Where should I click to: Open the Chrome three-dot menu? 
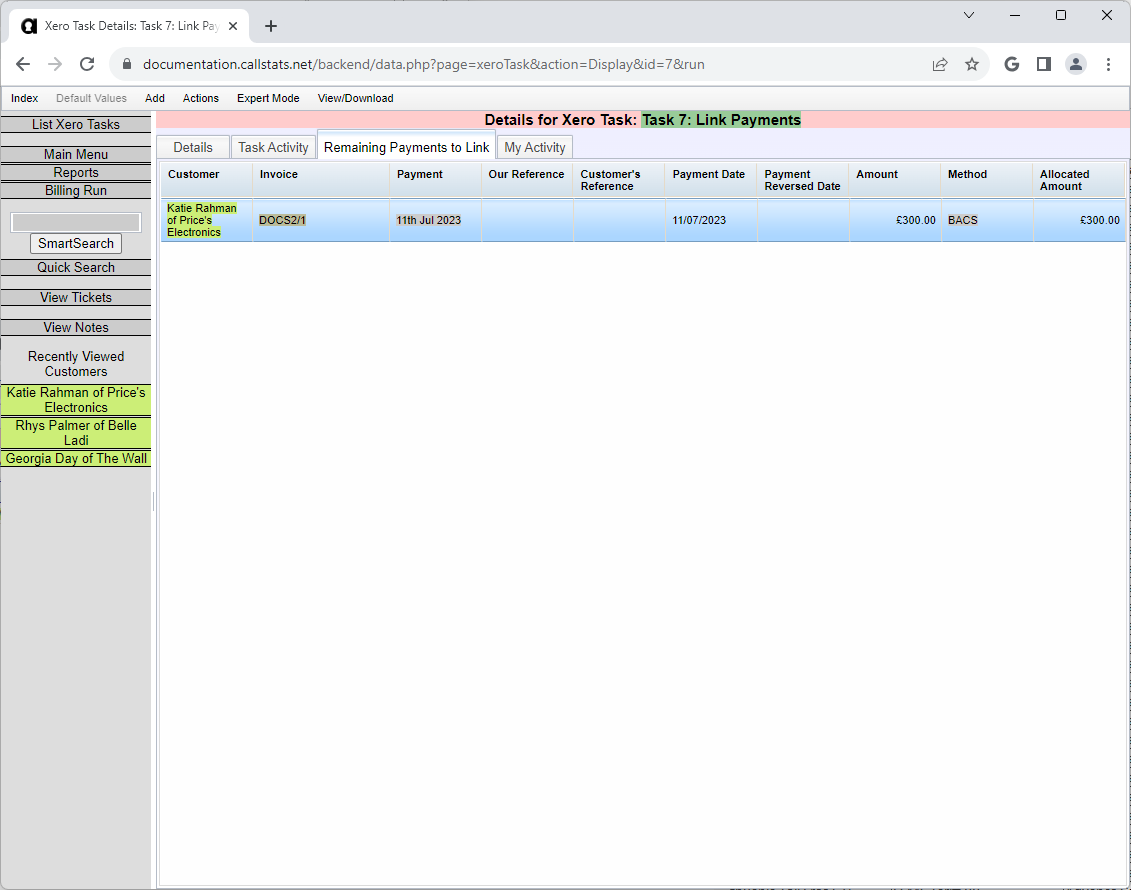(x=1108, y=64)
